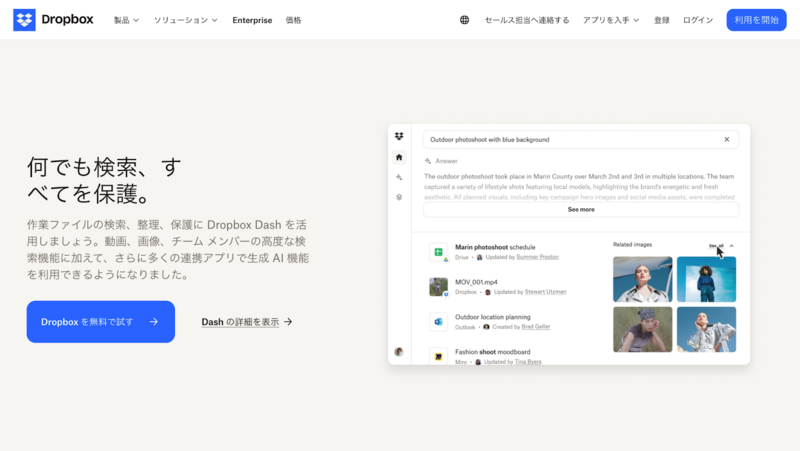Click the MOV_001.mp4 file name
This screenshot has height=451, width=800.
[476, 282]
